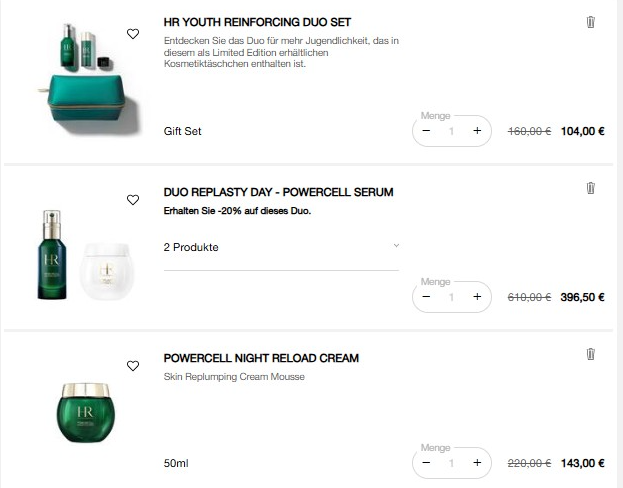This screenshot has height=488, width=623.
Task: Toggle wishlist heart for Powercell Night Reload Cream
Action: coord(133,366)
